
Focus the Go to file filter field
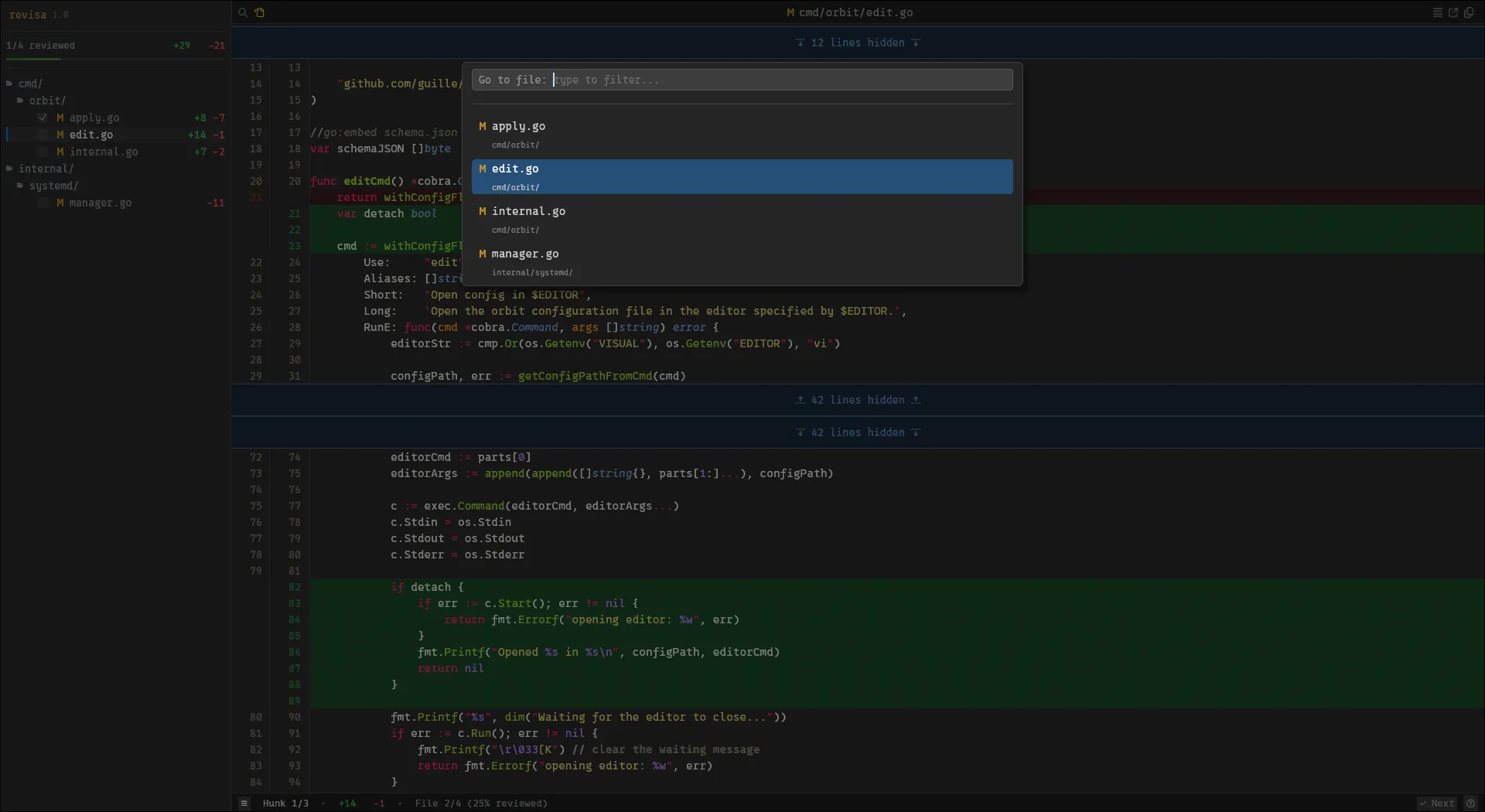coord(742,80)
